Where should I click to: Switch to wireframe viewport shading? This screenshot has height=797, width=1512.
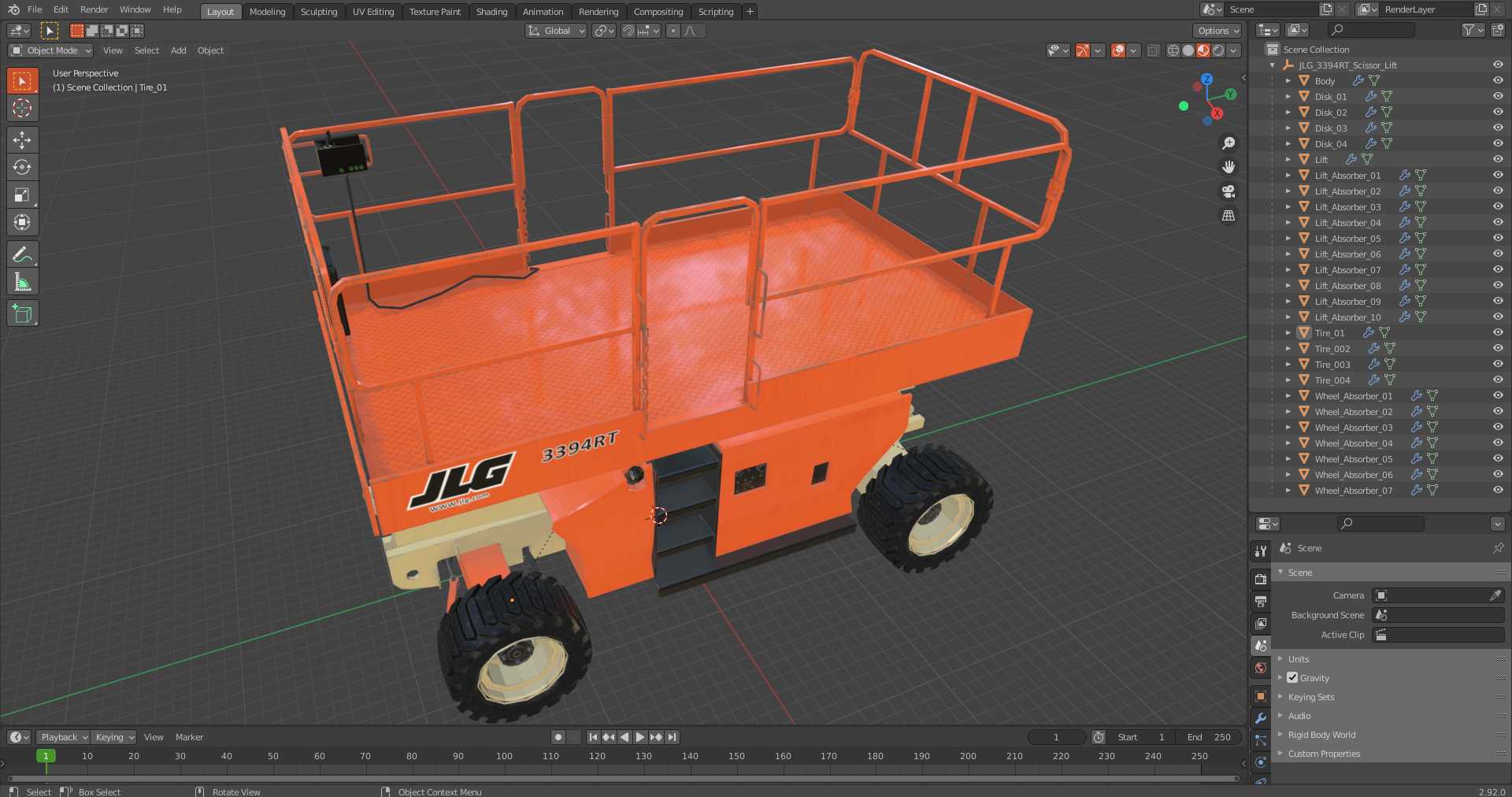[1173, 50]
